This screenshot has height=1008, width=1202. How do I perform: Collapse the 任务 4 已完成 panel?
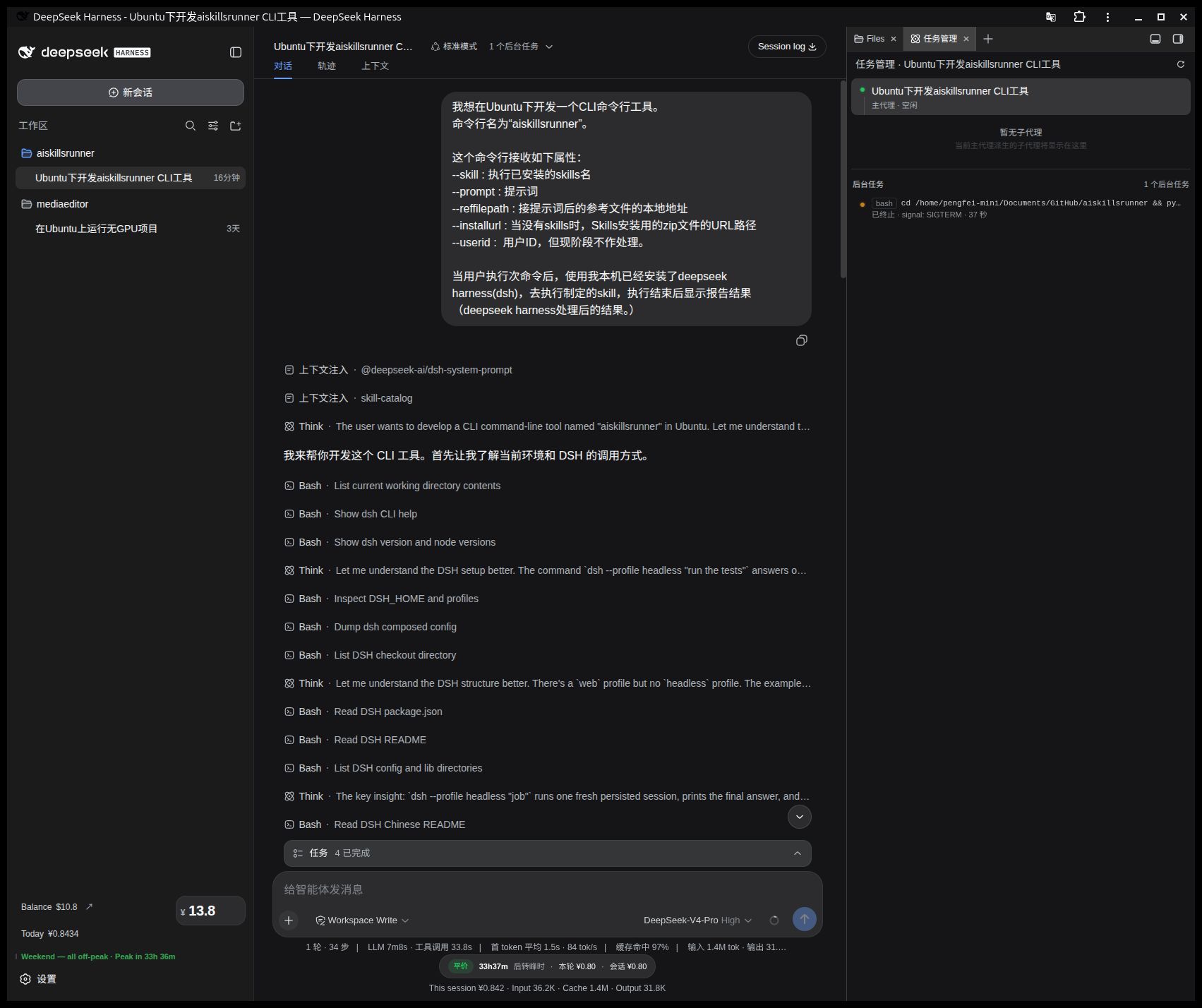click(547, 853)
